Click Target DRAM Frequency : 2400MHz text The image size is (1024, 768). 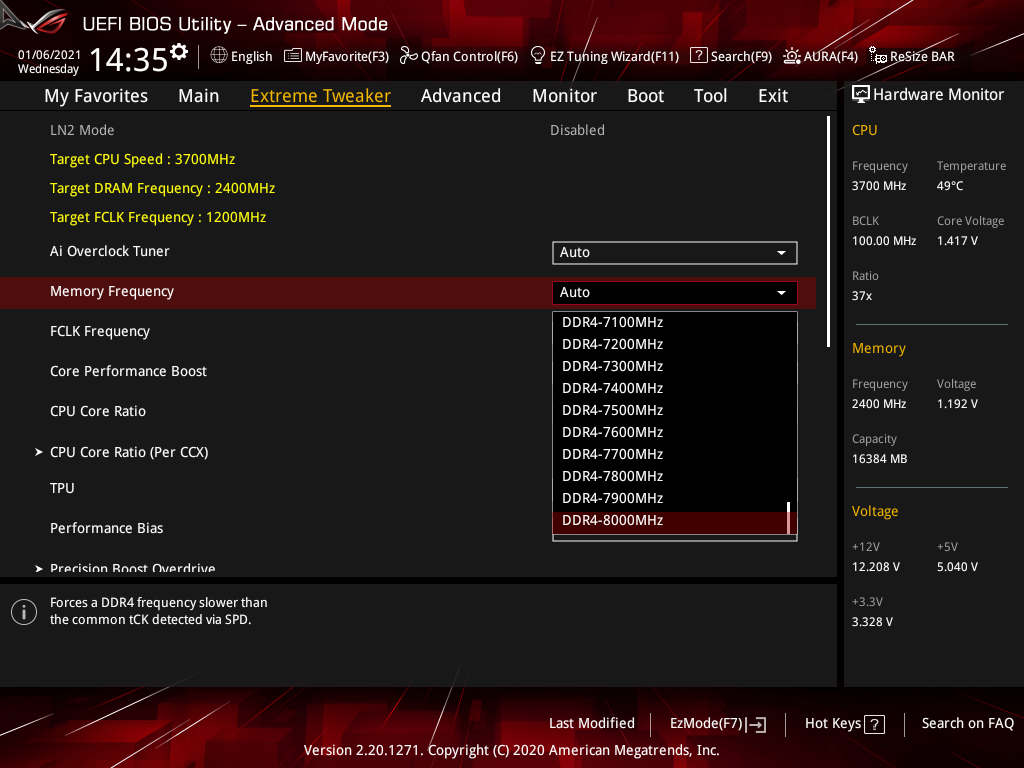(163, 188)
